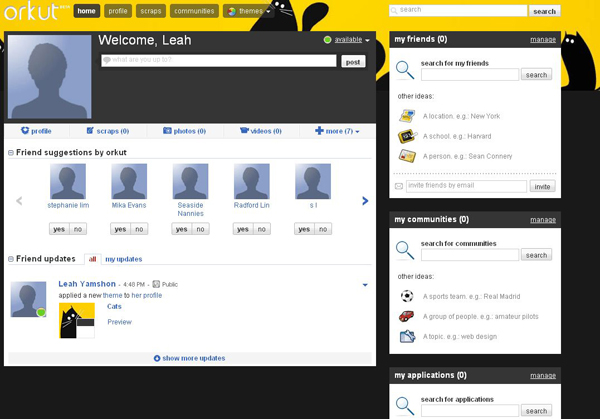The width and height of the screenshot is (600, 419).
Task: Click the Public visibility icon
Action: [x=156, y=284]
